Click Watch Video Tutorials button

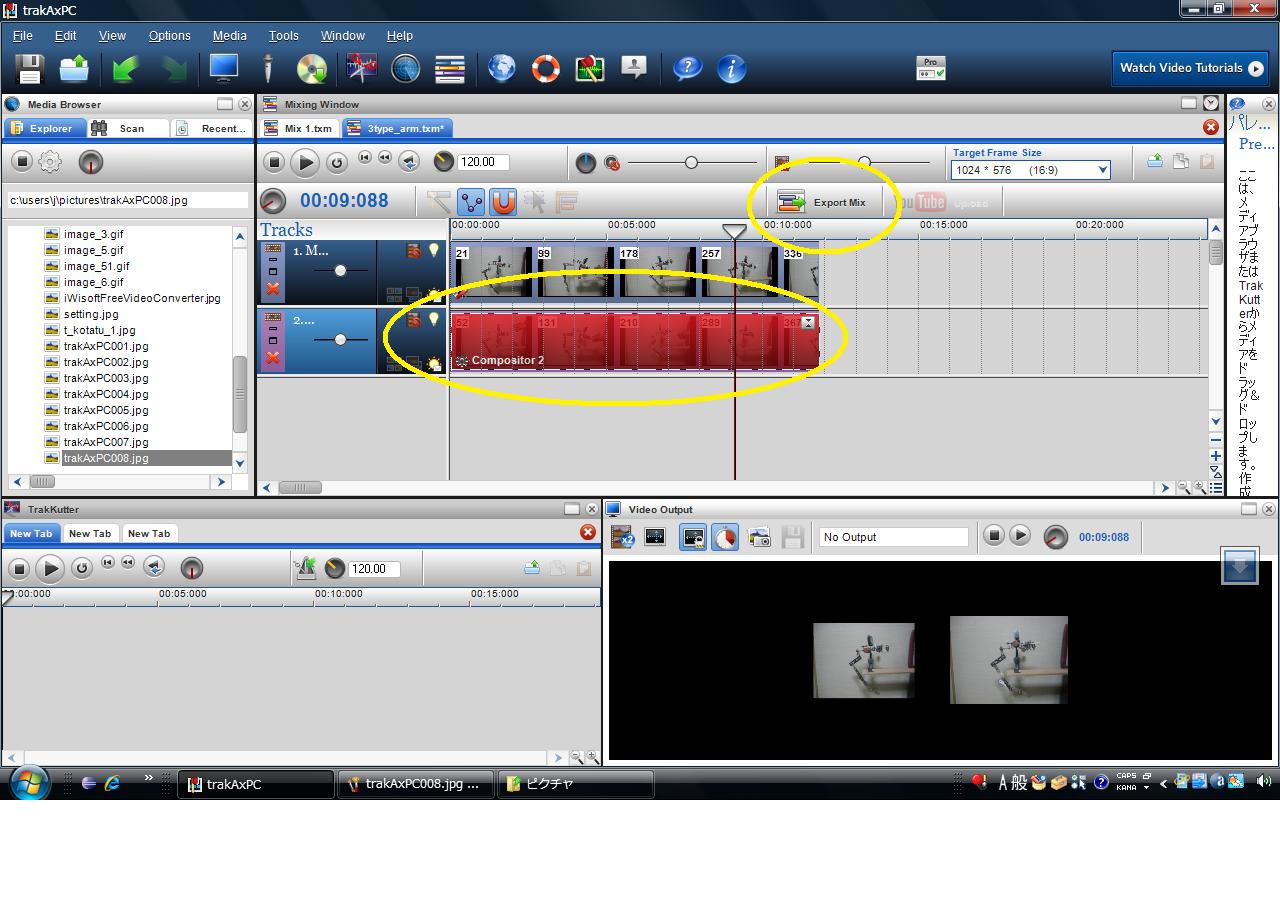tap(1190, 68)
